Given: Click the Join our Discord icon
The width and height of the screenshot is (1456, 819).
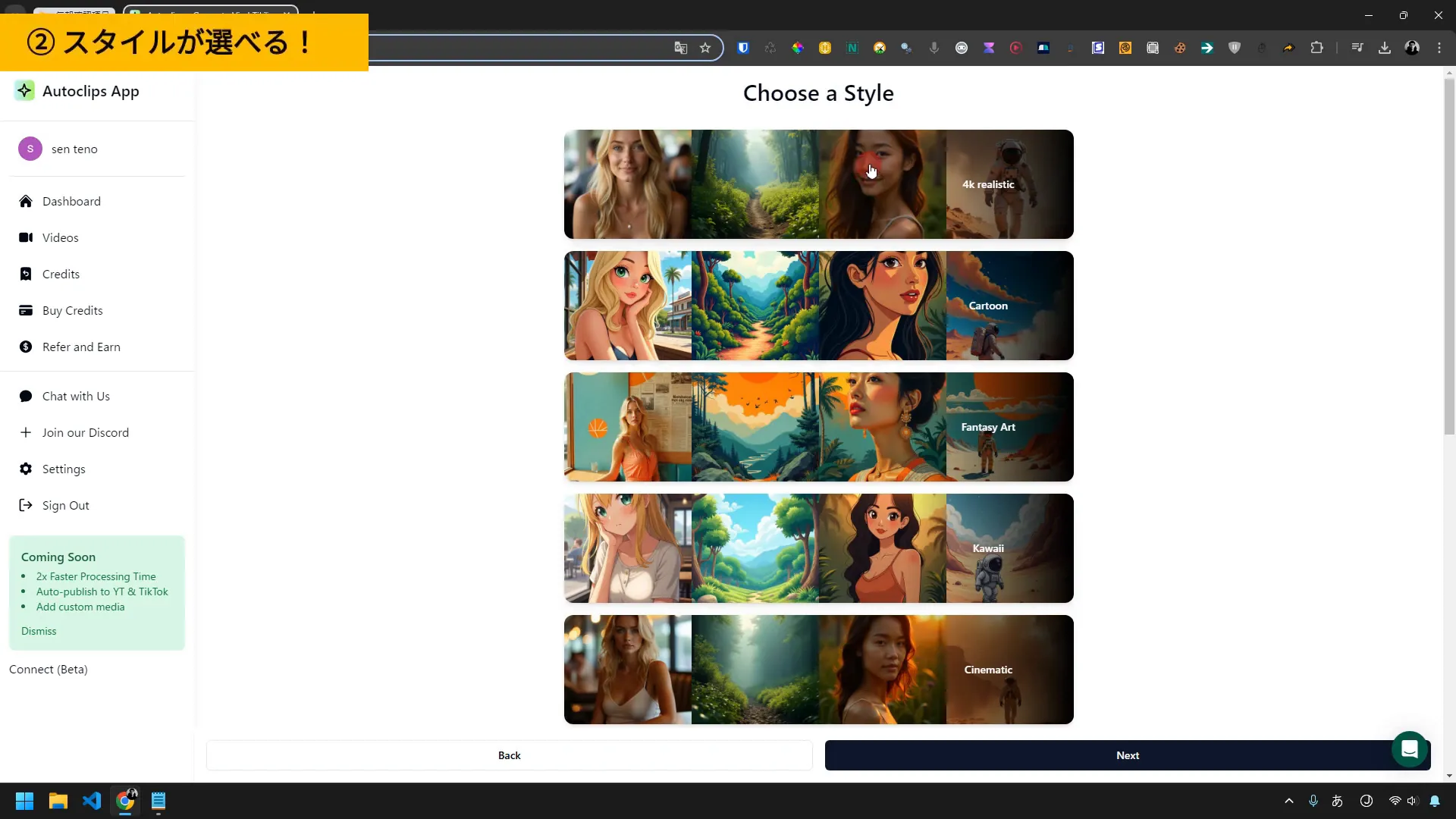Looking at the screenshot, I should (25, 432).
